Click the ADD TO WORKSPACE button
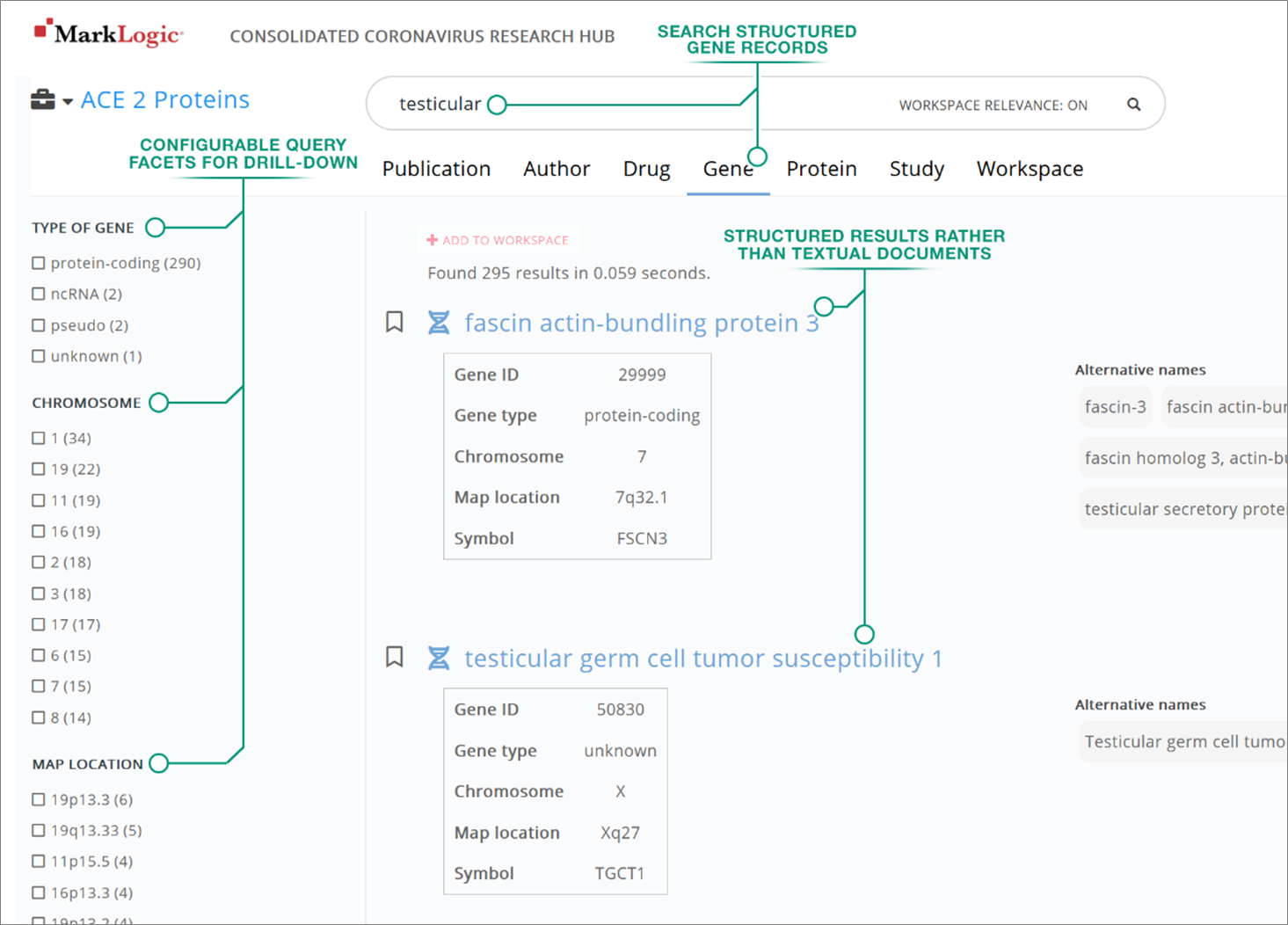The height and width of the screenshot is (925, 1288). pyautogui.click(x=498, y=238)
